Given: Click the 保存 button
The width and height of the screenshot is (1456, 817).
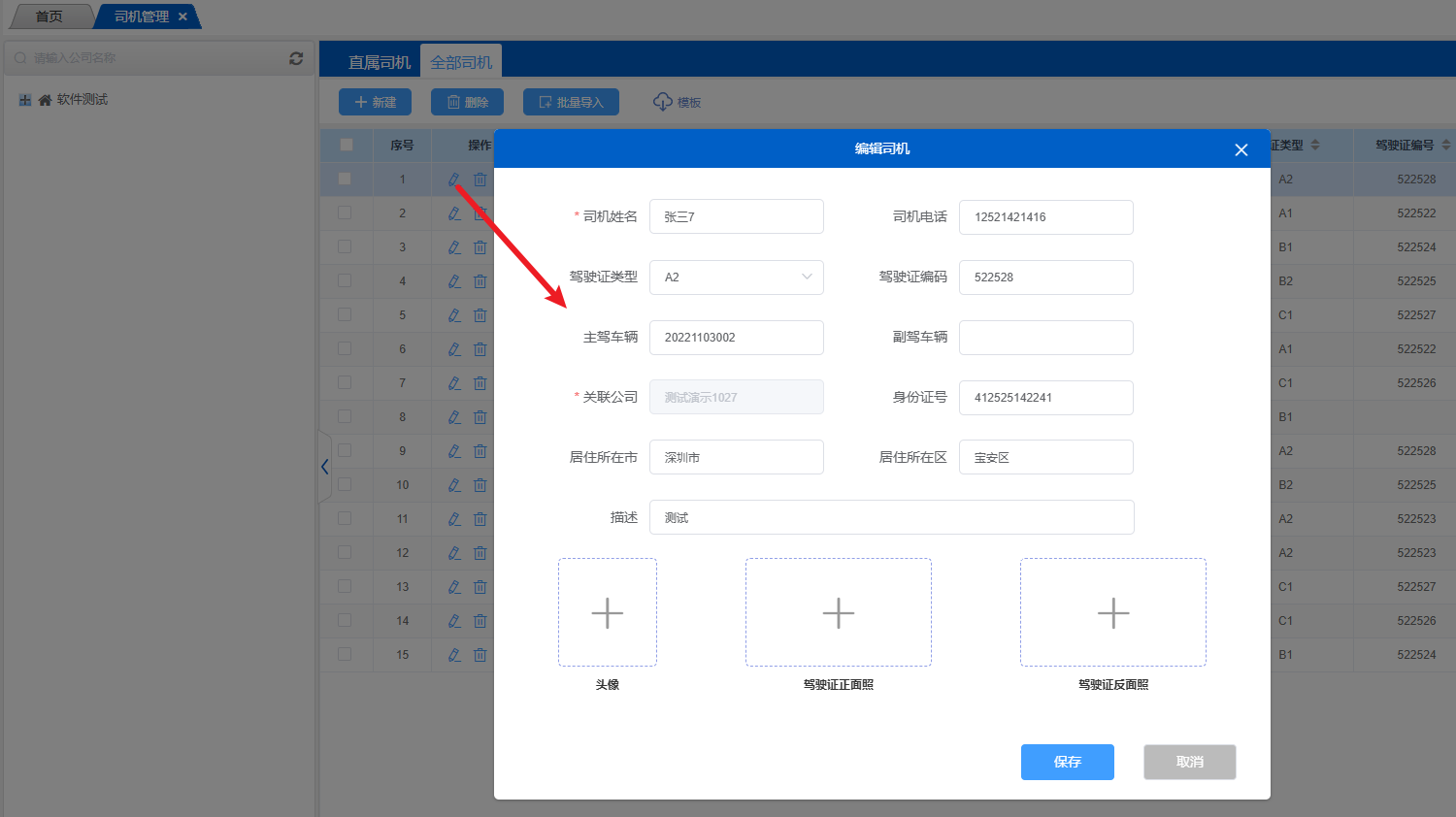Looking at the screenshot, I should (x=1067, y=762).
